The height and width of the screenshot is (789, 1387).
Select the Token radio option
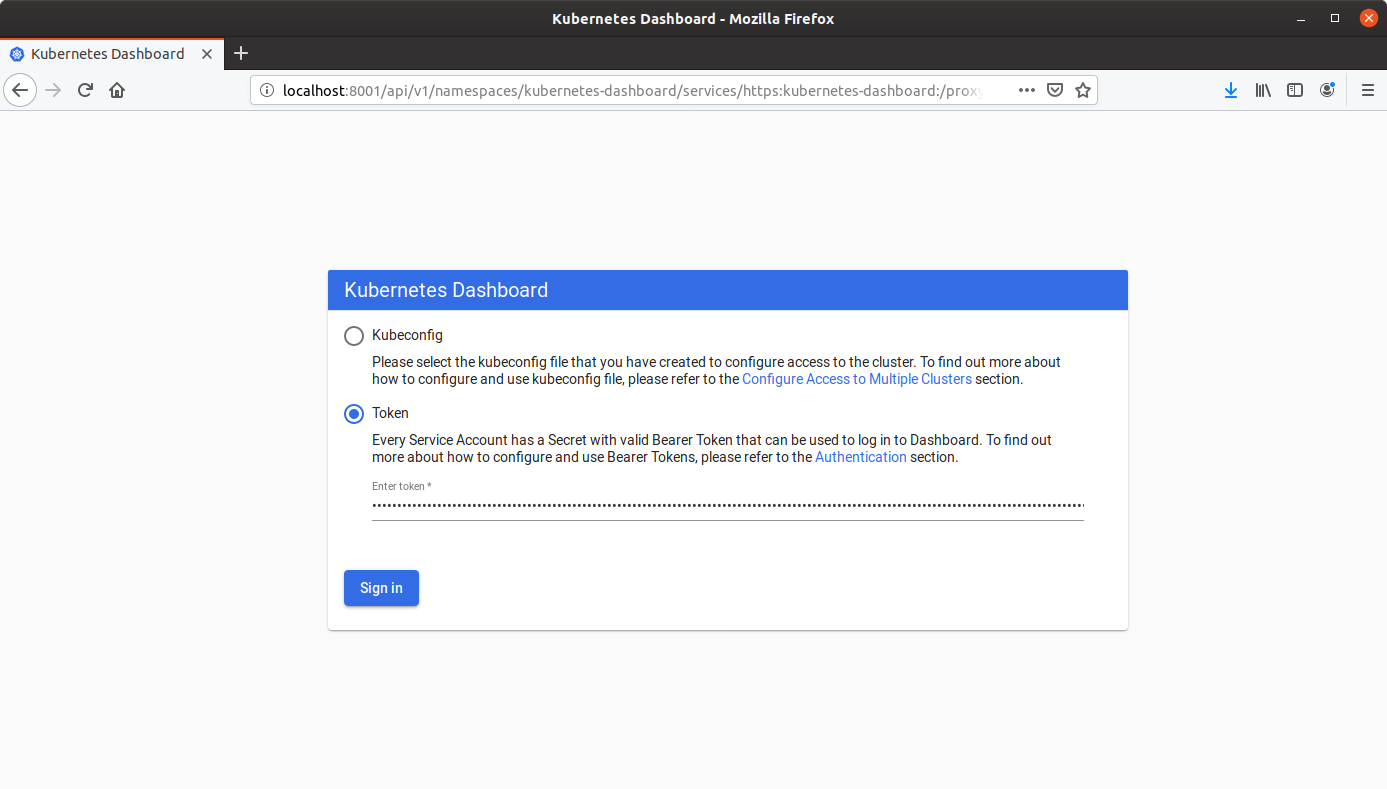(354, 414)
